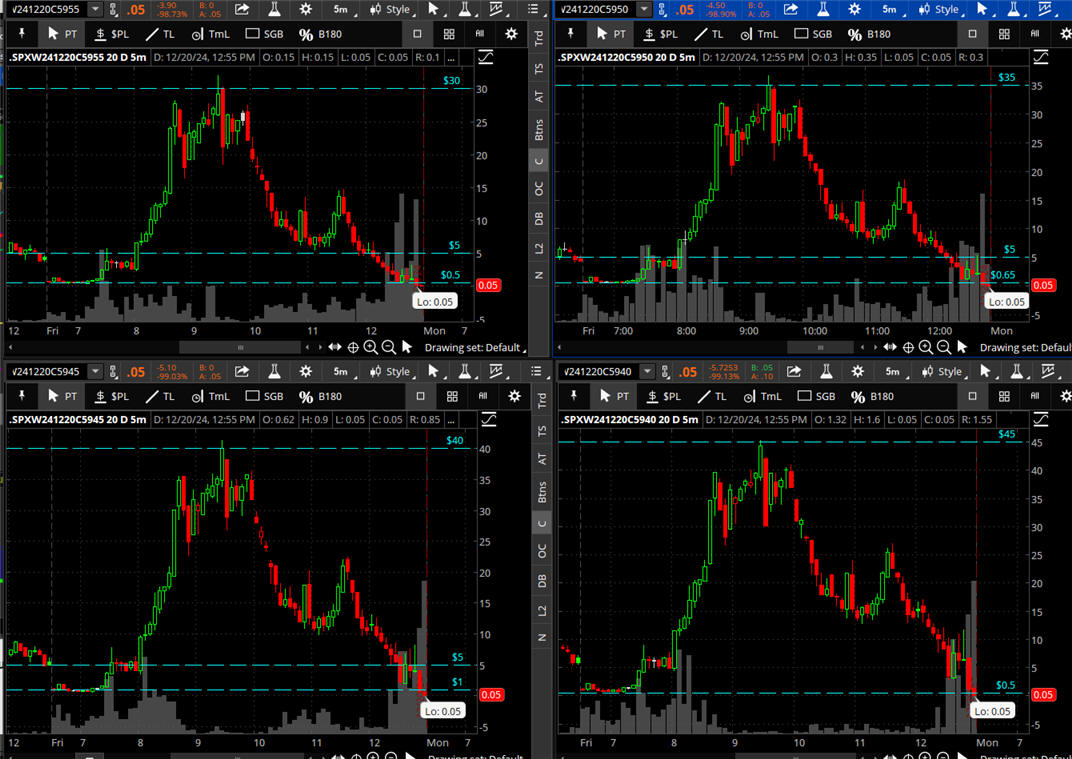Open the symbol dropdown arrow next to C5955

point(95,9)
